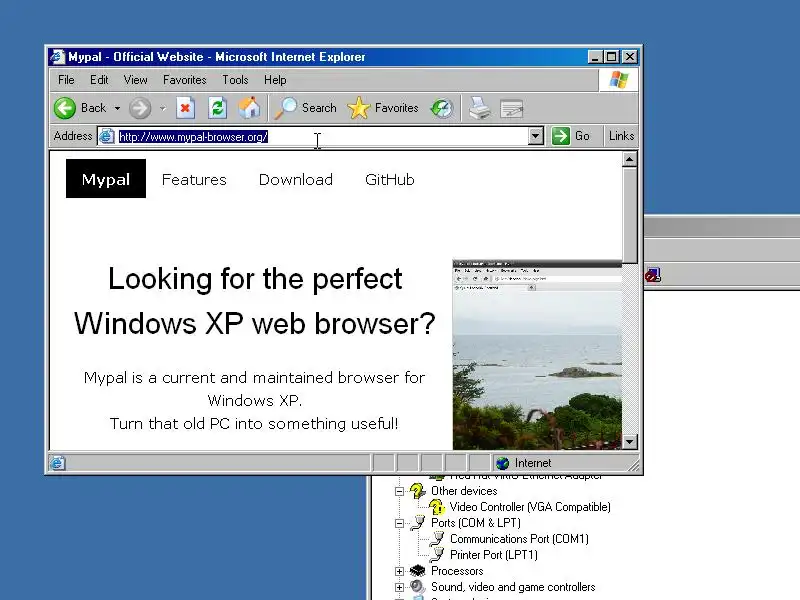
Task: Select Other devices node in Device Manager
Action: tap(464, 491)
